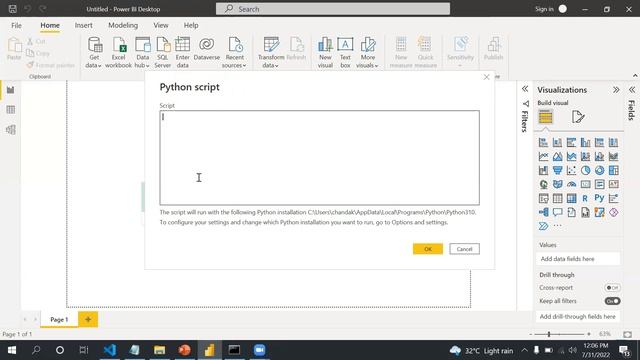
Task: Pick the Filled map visual
Action: tap(558, 184)
